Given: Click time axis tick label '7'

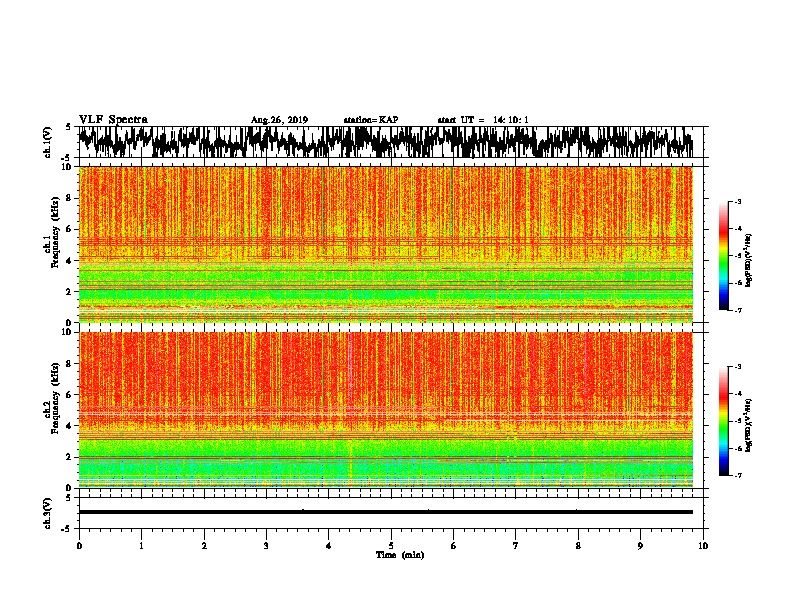Looking at the screenshot, I should coord(516,546).
